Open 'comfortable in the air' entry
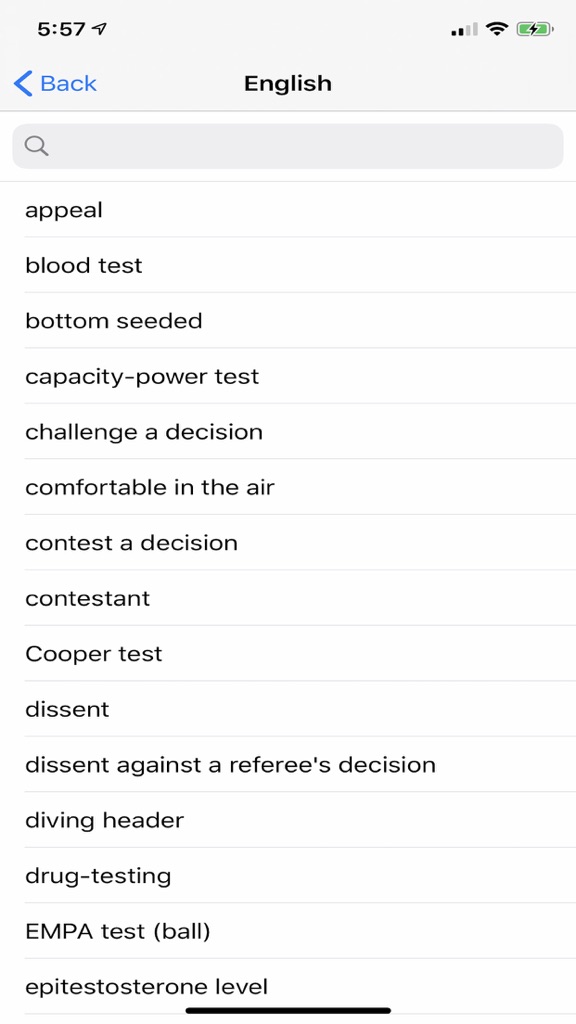Screen dimensions: 576x1024 coord(288,487)
